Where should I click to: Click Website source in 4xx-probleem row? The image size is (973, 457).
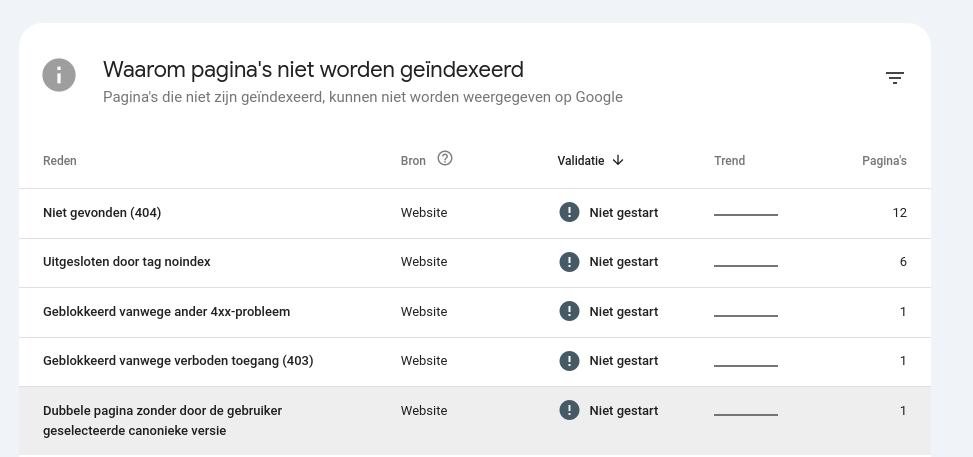(x=424, y=312)
